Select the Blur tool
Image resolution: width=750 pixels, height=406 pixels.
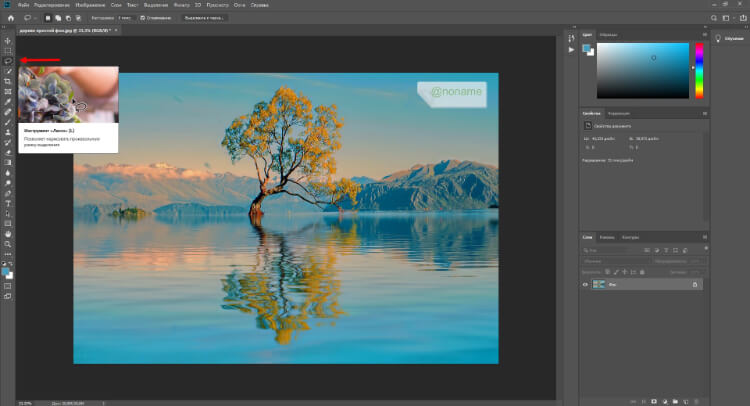pos(8,173)
